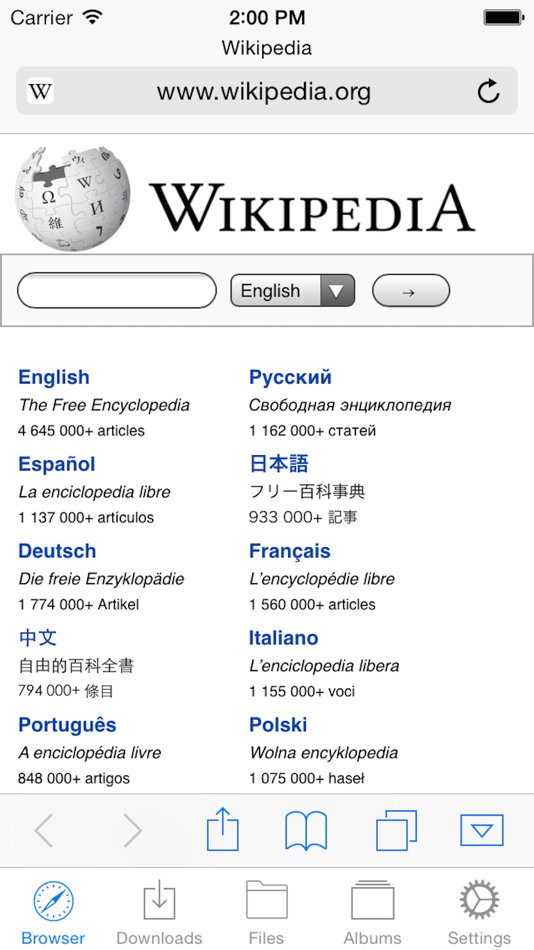Tap the text '1 774 000+ Artikel'

[79, 604]
